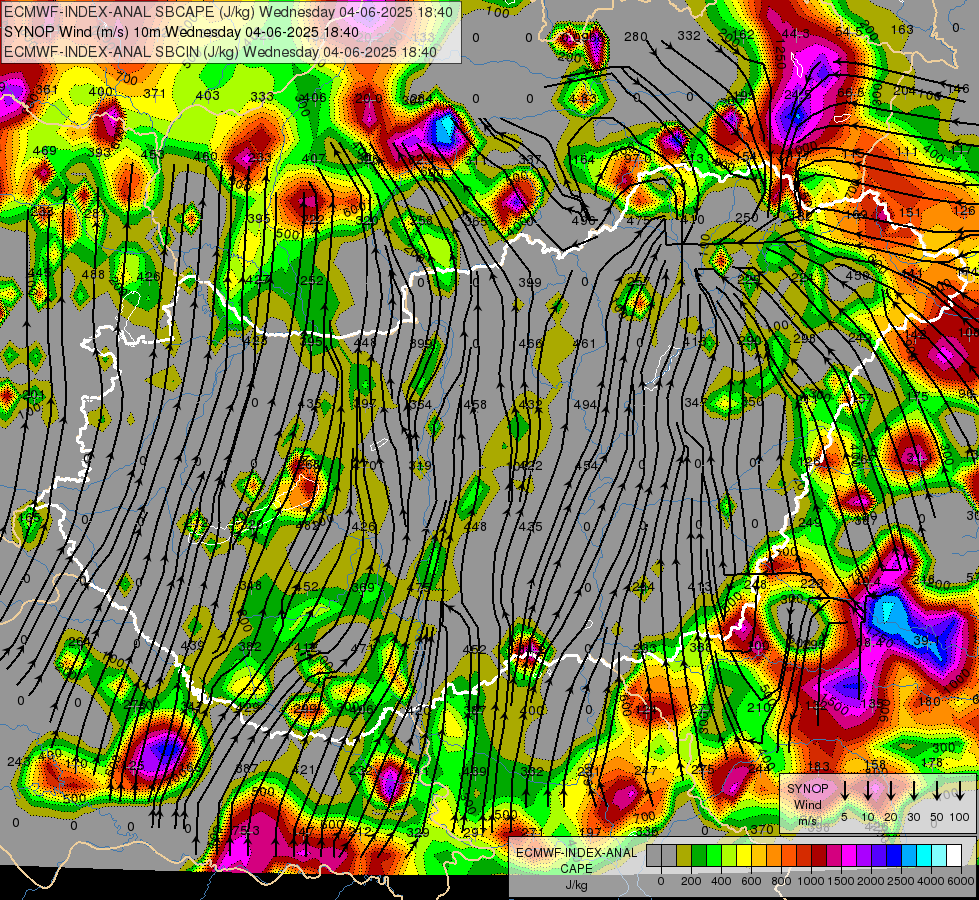This screenshot has width=979, height=900.
Task: Pick the magenta swatch in the CAPE color scale
Action: [849, 855]
